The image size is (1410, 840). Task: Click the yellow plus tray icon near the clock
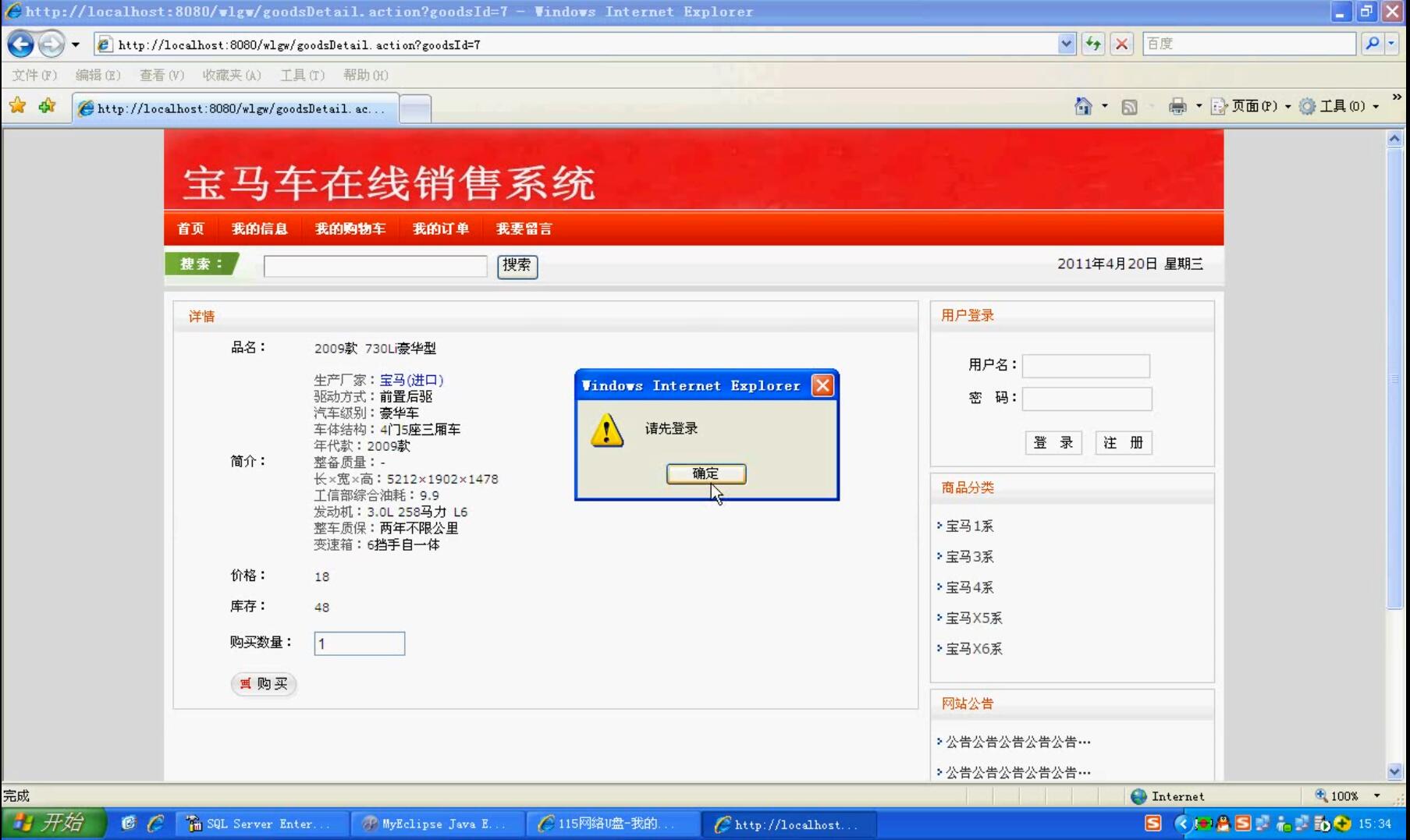click(x=1342, y=824)
